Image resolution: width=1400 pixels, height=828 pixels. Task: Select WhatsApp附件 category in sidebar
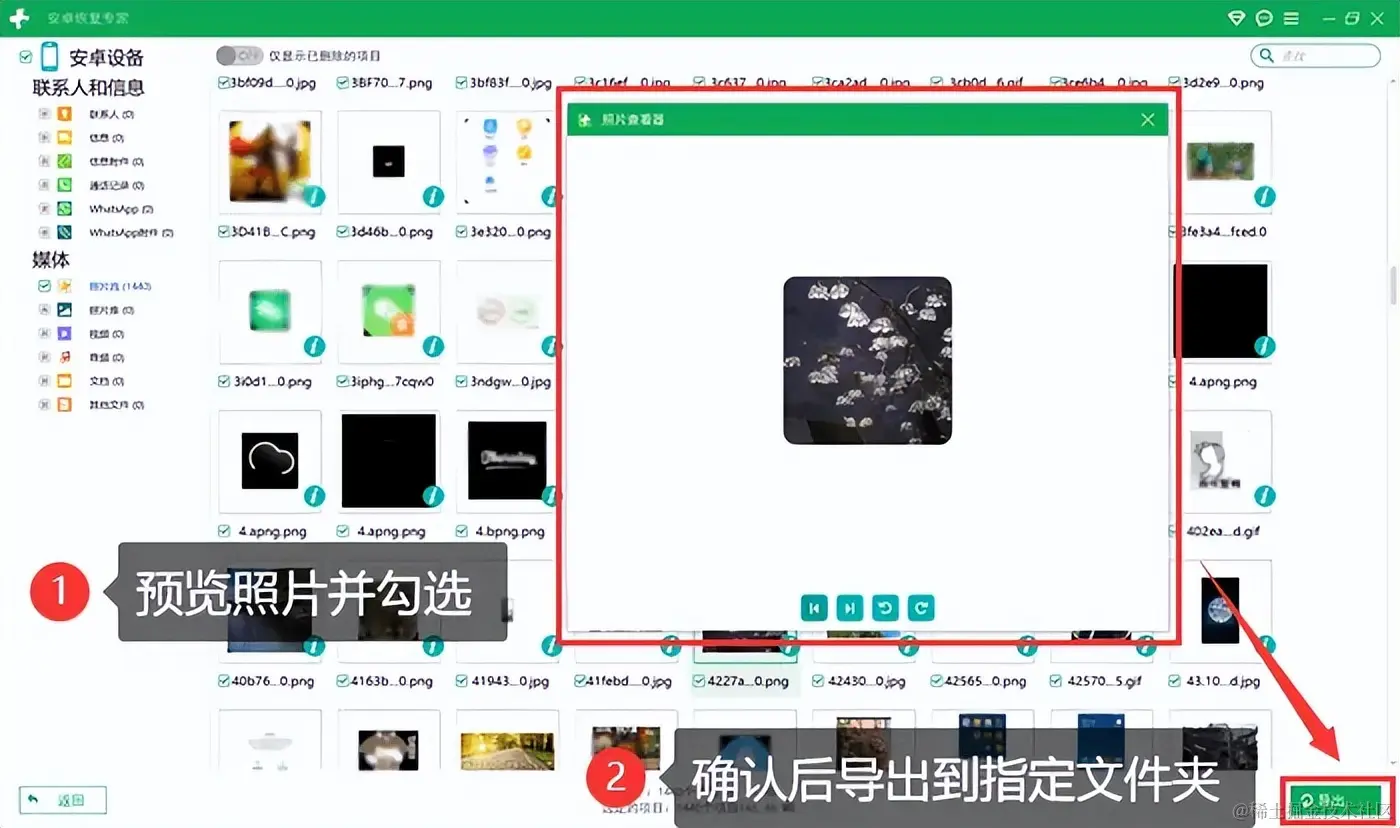[x=131, y=233]
